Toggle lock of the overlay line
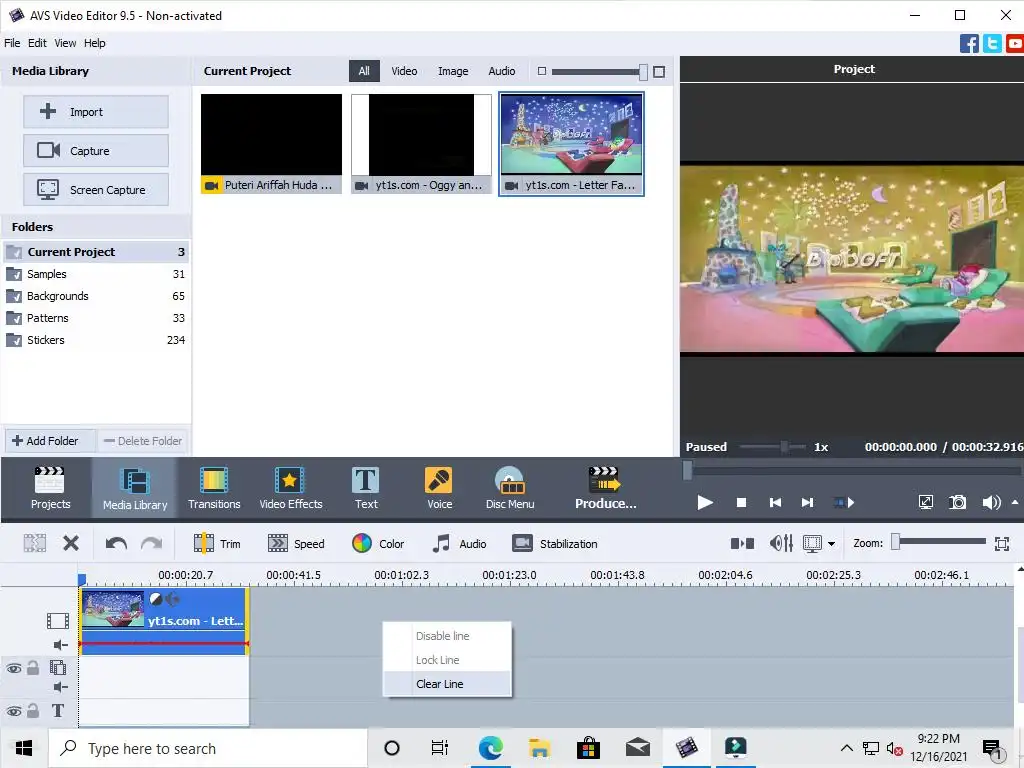The image size is (1024, 768). tap(33, 668)
